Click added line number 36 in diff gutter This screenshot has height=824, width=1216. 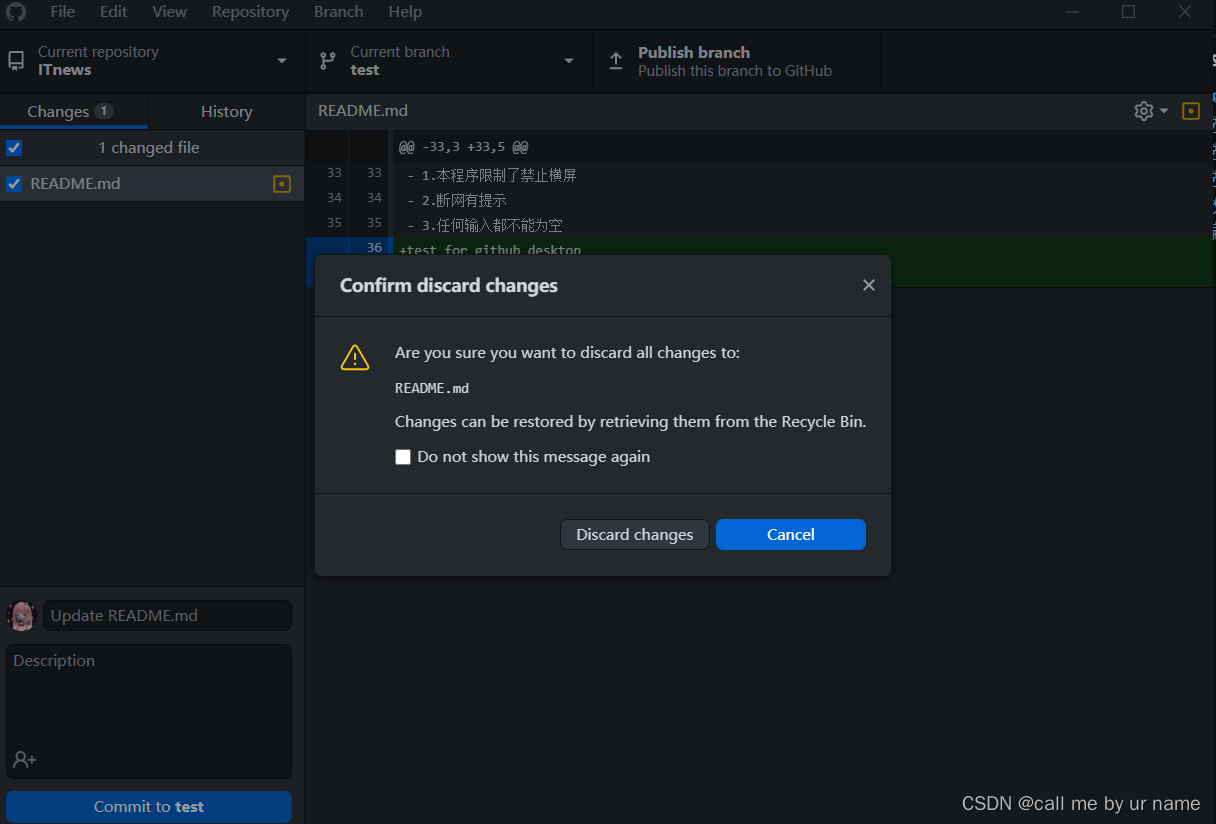(374, 248)
